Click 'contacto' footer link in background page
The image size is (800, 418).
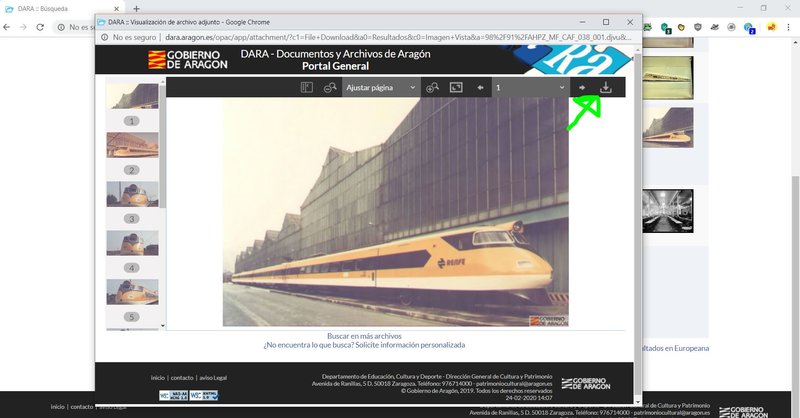(82, 407)
